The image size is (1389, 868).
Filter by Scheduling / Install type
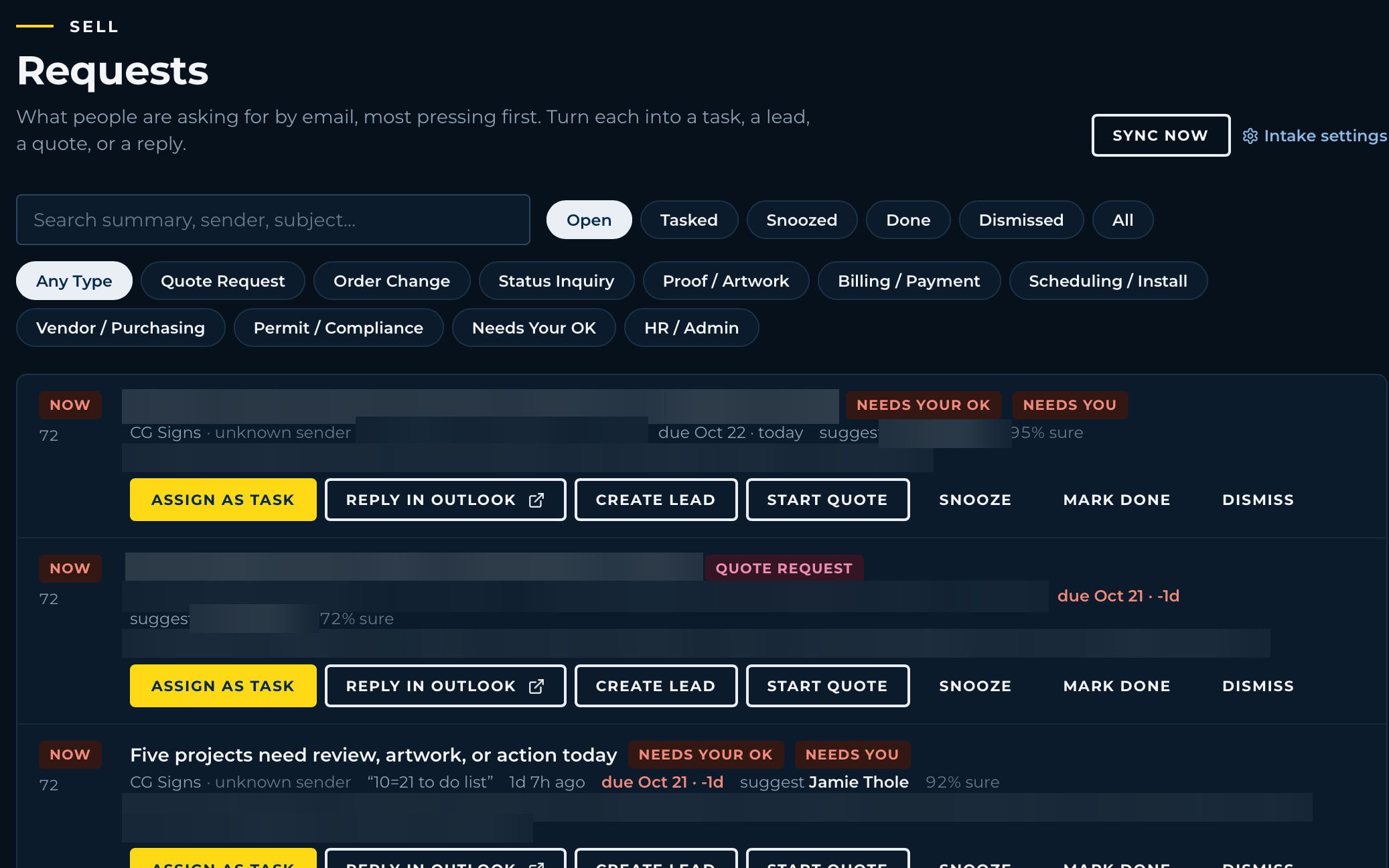1108,281
